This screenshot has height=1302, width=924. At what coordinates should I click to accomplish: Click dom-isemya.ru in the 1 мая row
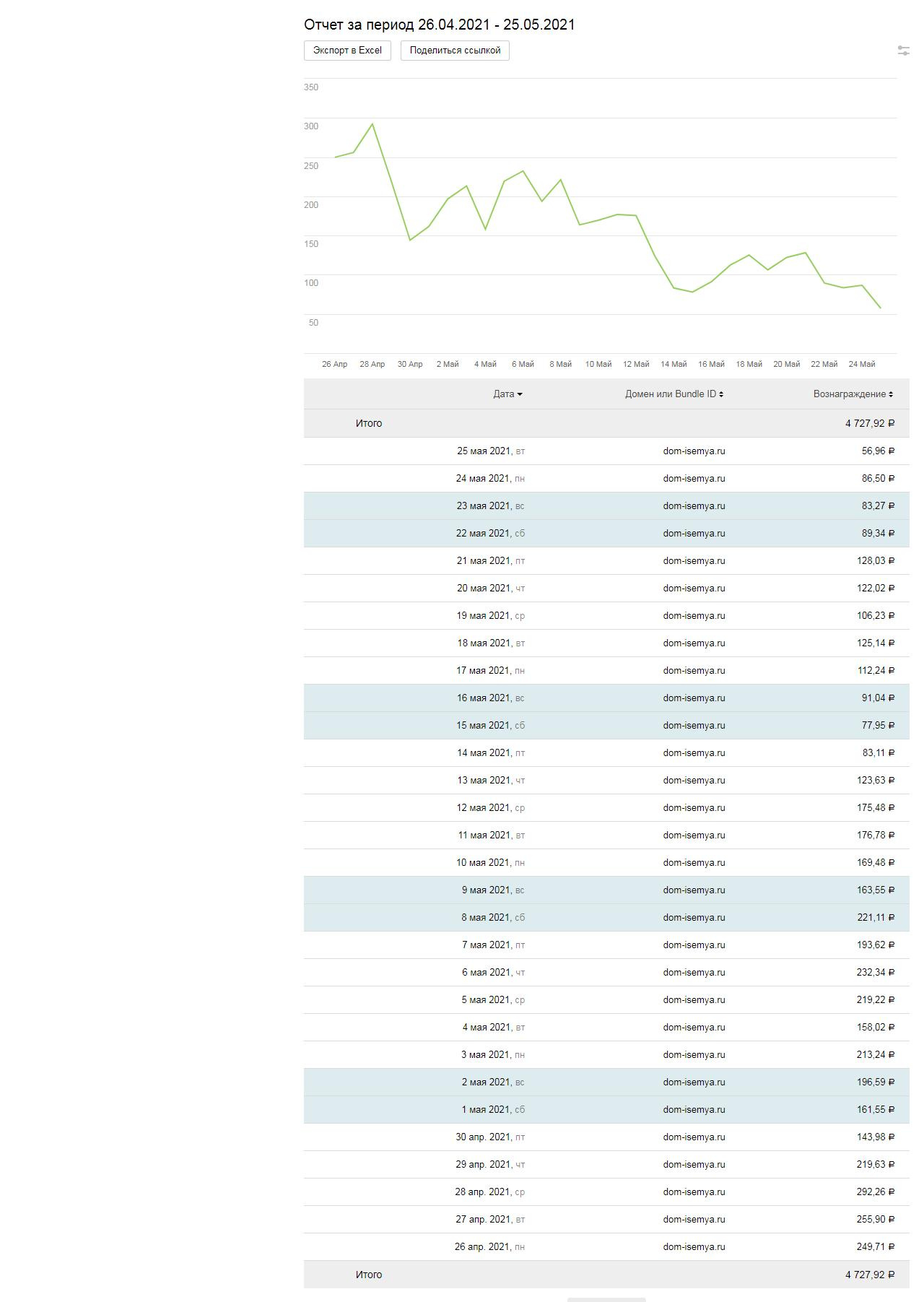(694, 1110)
